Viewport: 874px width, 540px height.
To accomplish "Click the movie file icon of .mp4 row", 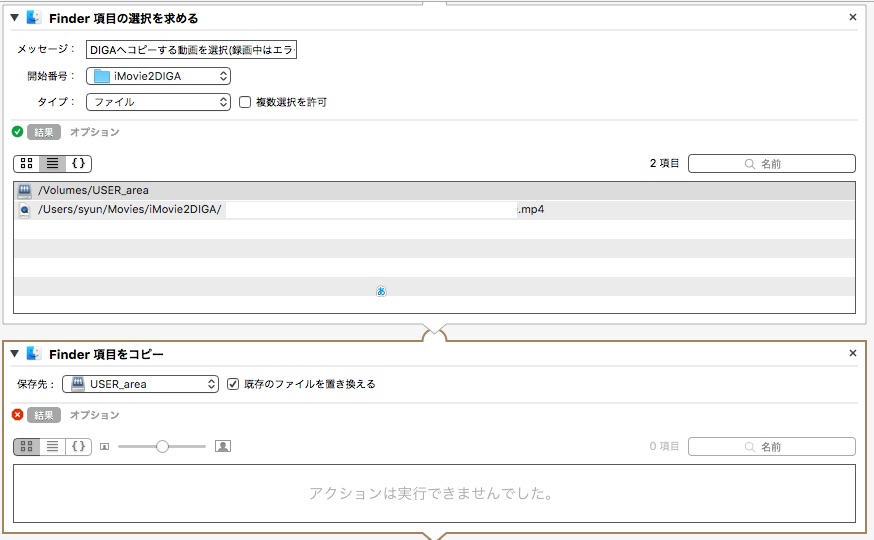I will tap(25, 210).
